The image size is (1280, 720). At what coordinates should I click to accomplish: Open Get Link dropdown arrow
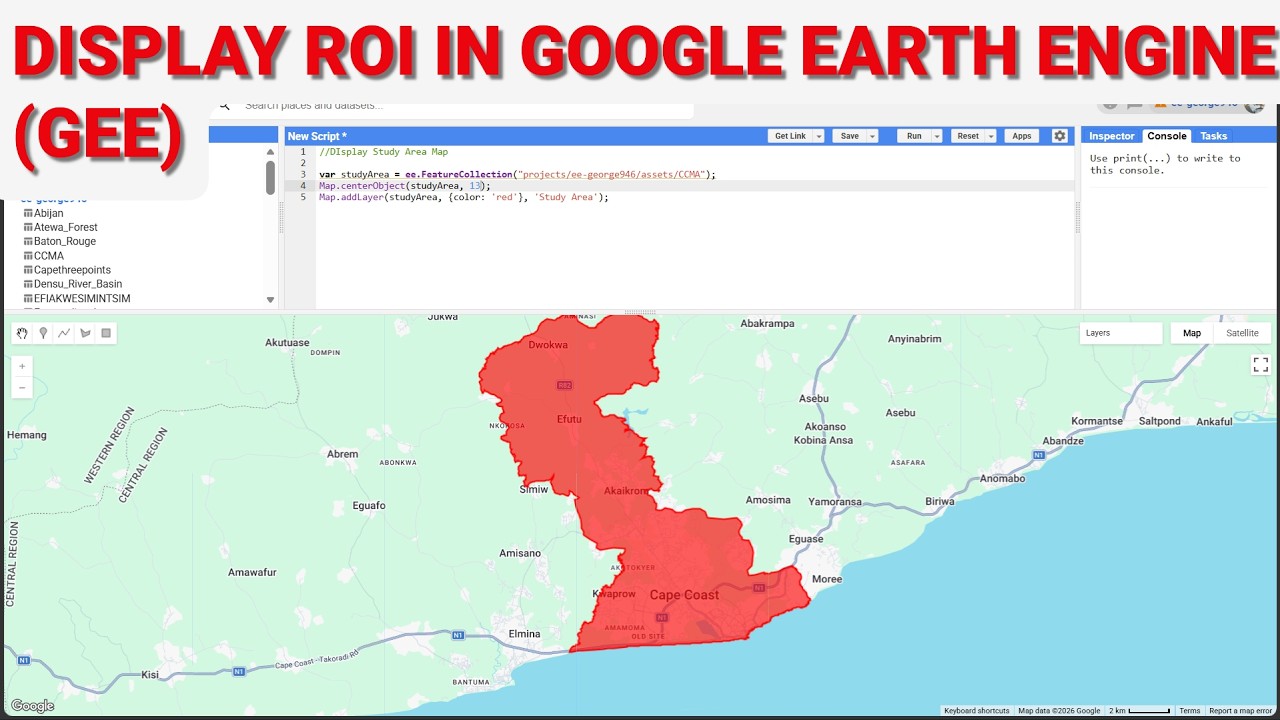[818, 136]
